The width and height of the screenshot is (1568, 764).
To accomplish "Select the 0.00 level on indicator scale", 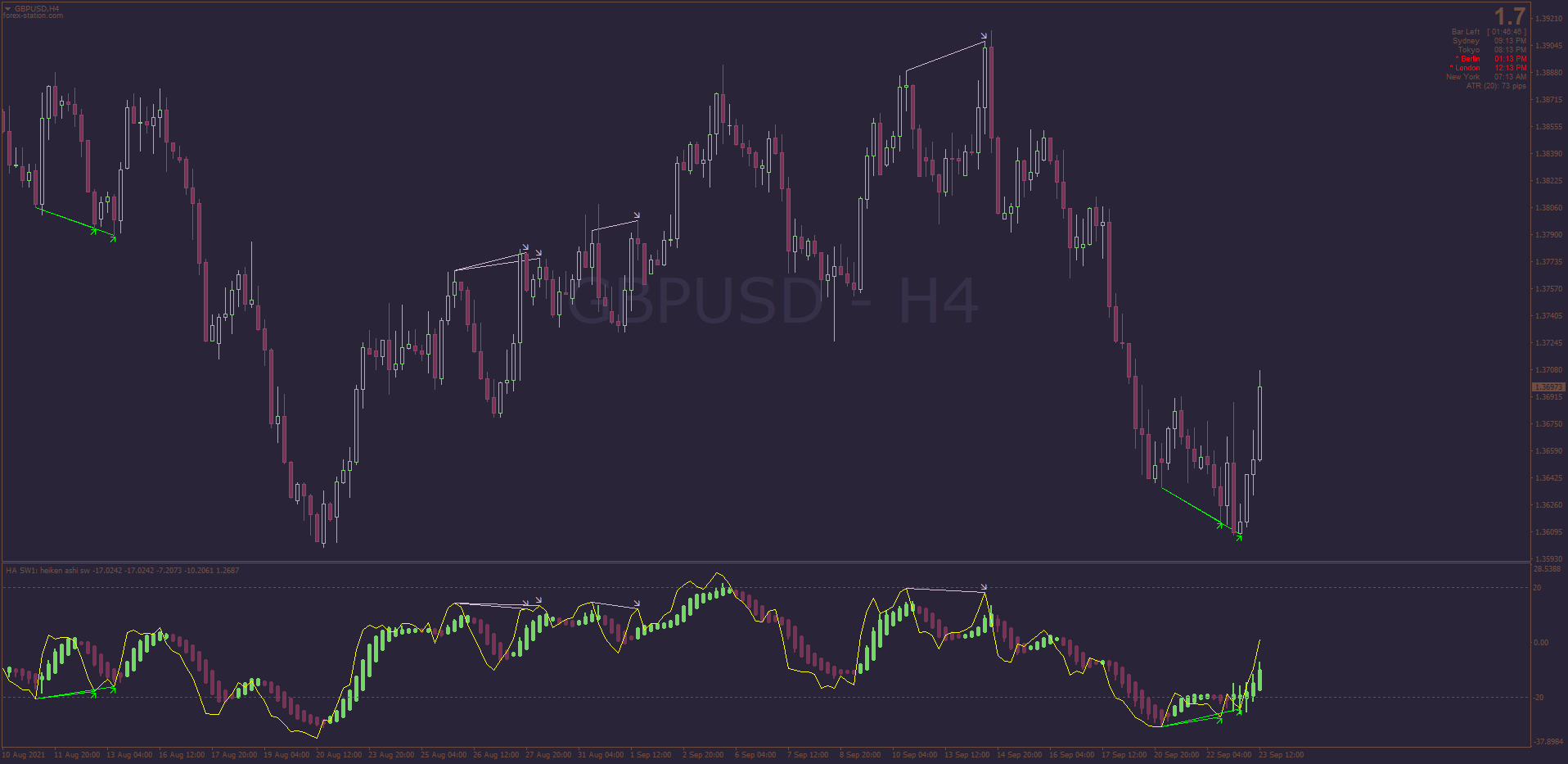I will [1541, 643].
